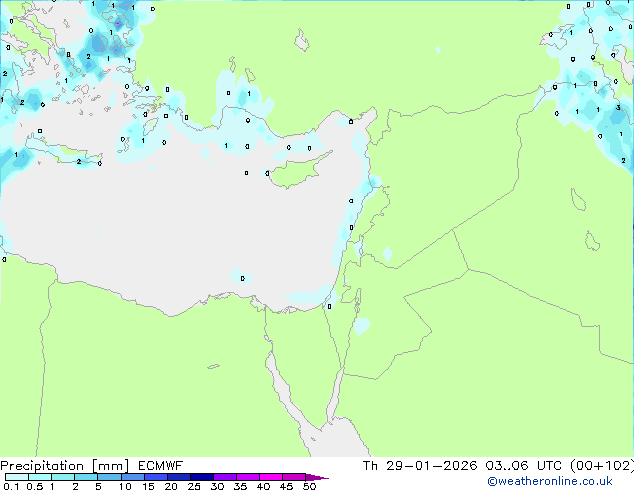The height and width of the screenshot is (490, 634).
Task: Select the '(00+102)' forecast offset text
Action: click(602, 466)
